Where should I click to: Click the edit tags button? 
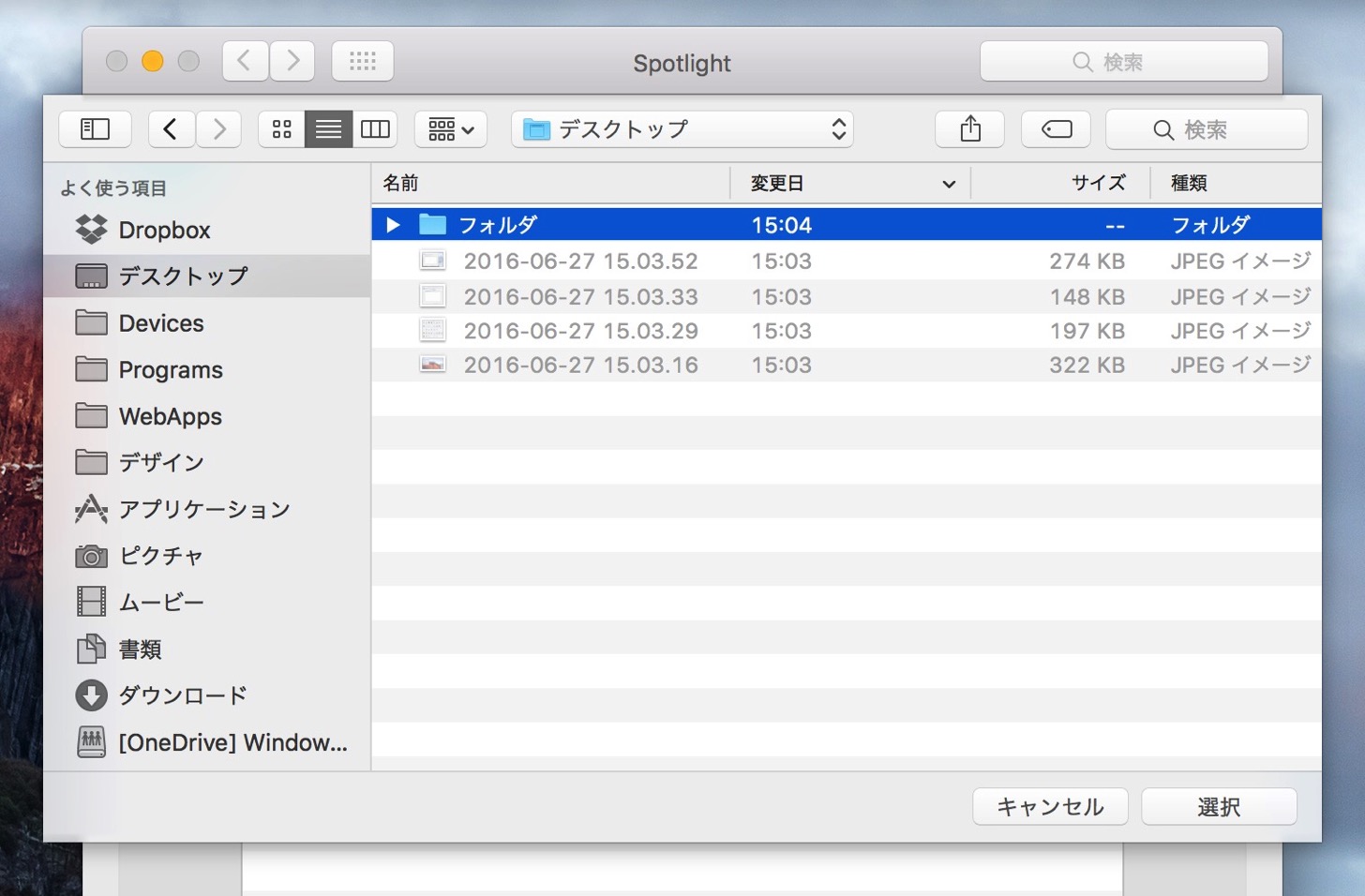click(1056, 129)
